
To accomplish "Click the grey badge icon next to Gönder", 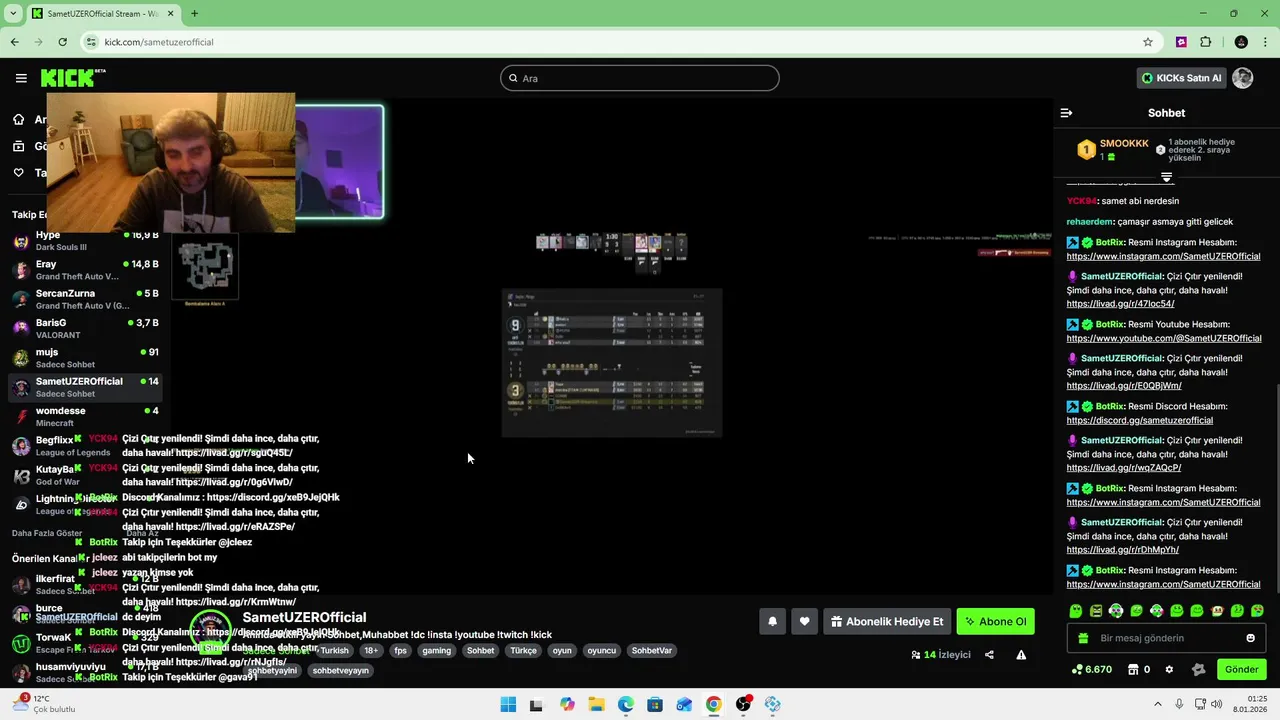I will click(1198, 669).
